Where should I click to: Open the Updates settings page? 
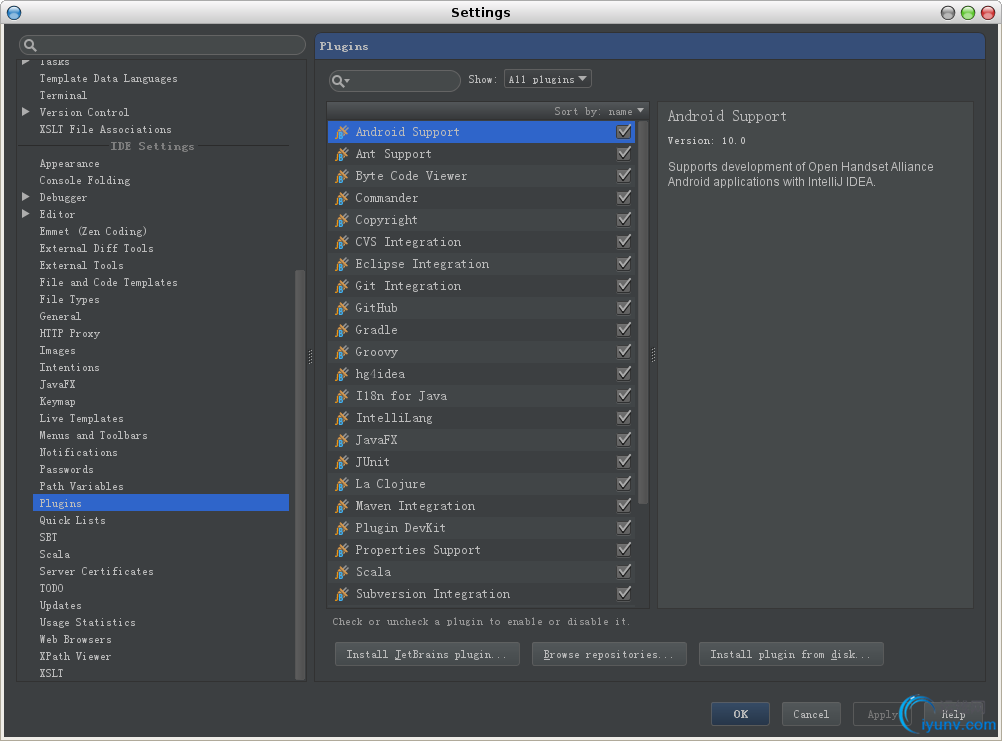click(x=61, y=605)
